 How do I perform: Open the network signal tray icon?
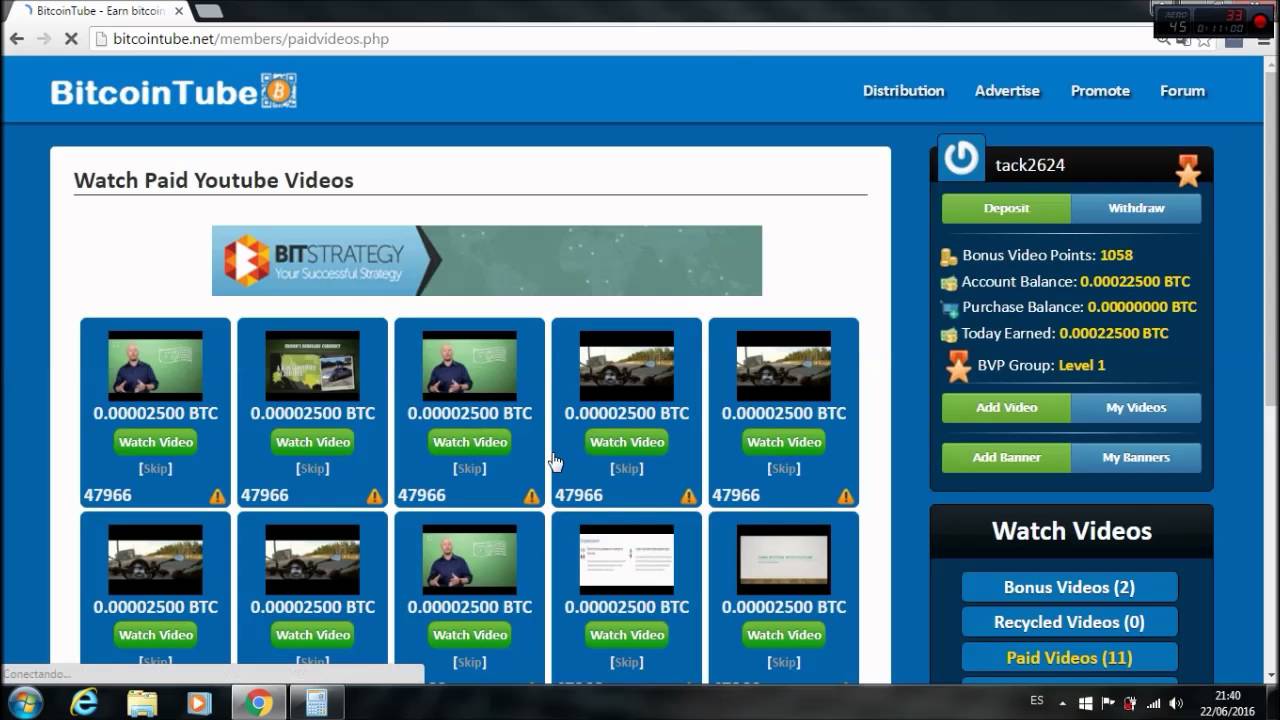click(x=1153, y=703)
